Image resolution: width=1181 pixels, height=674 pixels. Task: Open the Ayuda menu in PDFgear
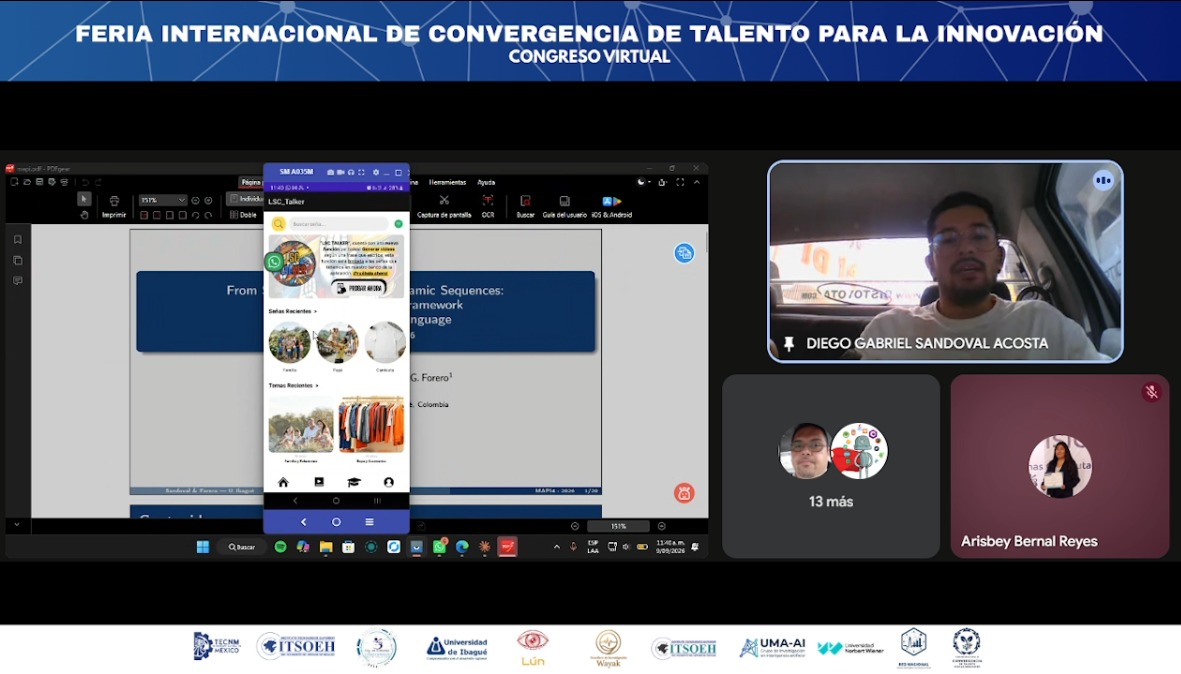[487, 182]
